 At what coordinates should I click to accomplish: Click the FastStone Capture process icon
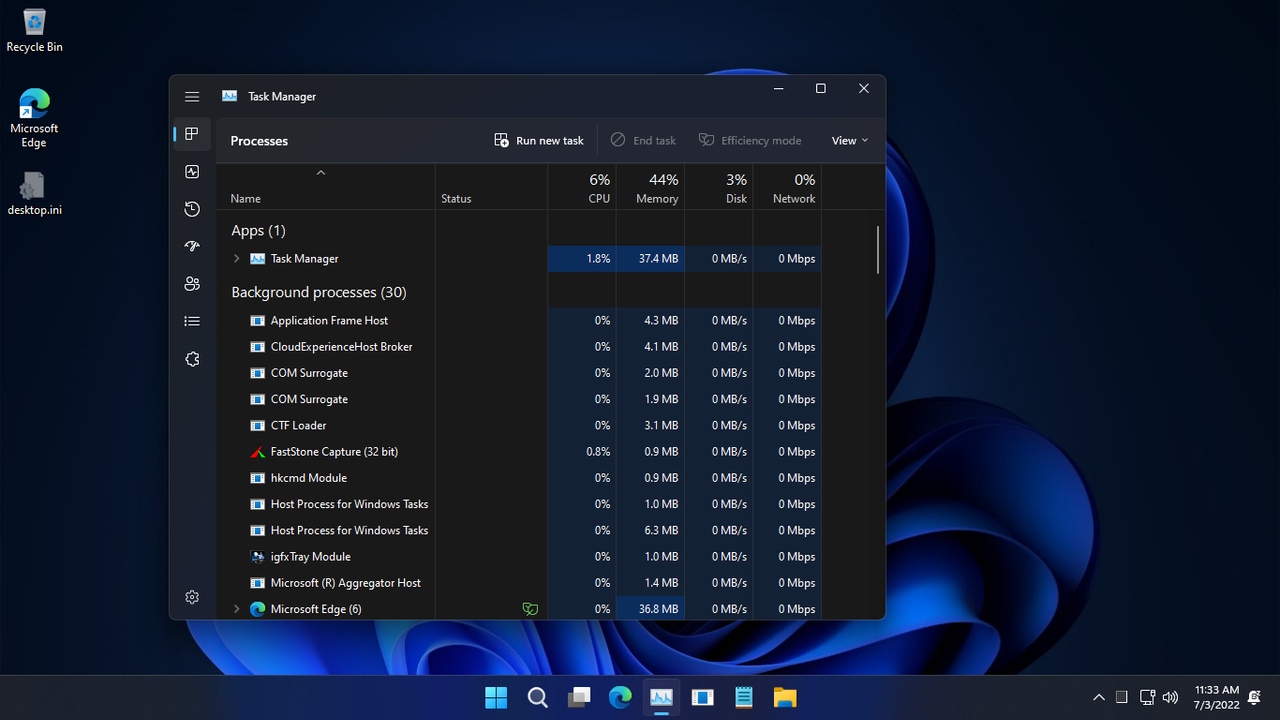tap(257, 452)
